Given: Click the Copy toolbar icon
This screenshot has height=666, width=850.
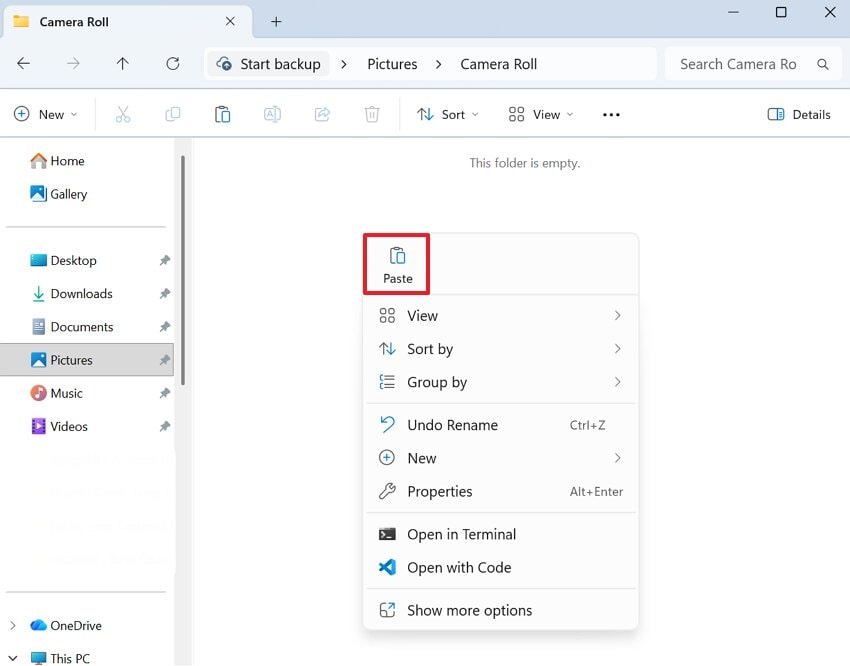Looking at the screenshot, I should [x=172, y=115].
